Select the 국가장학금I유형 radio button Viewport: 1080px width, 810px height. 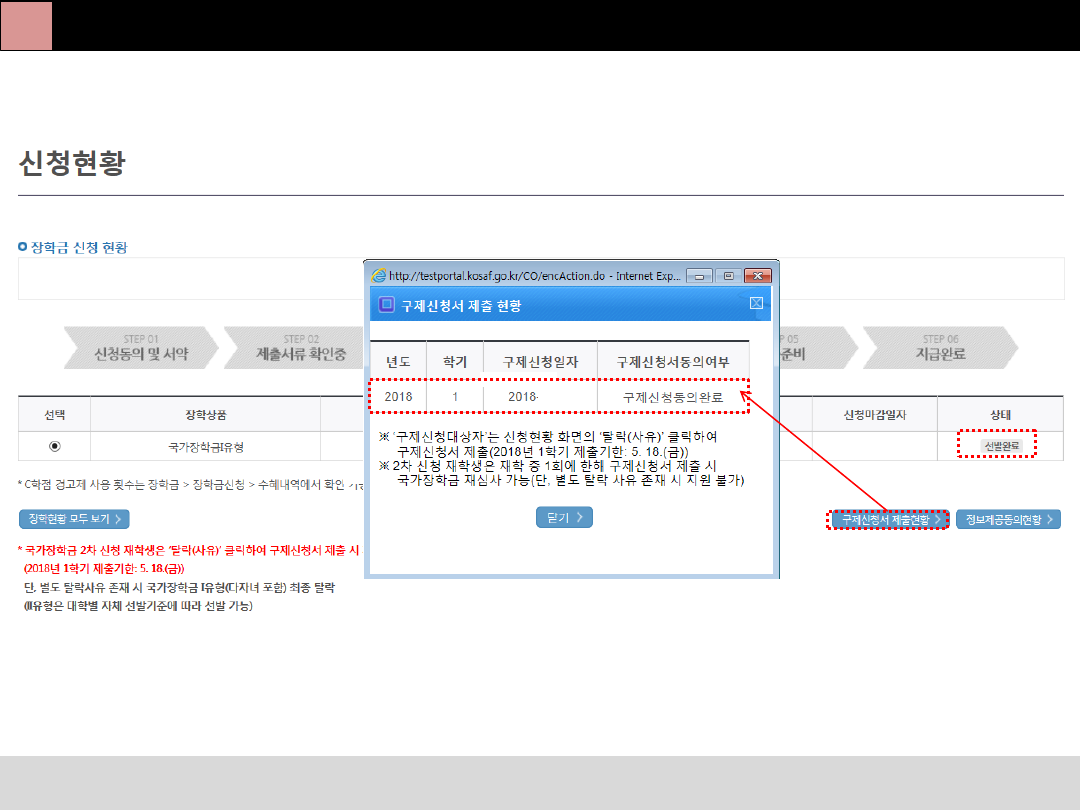click(x=54, y=446)
